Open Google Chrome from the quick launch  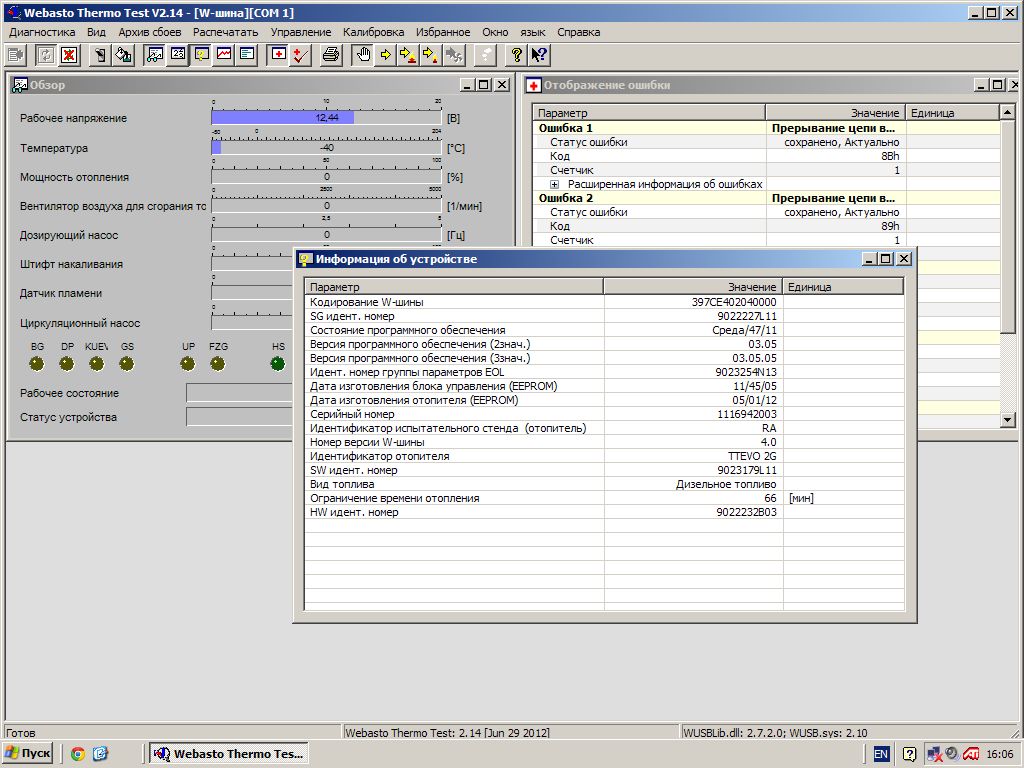78,754
